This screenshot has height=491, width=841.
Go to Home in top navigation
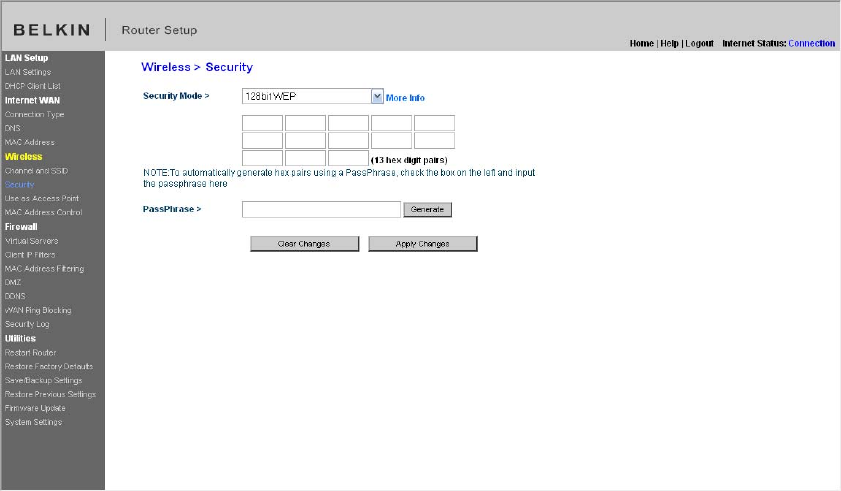click(x=641, y=43)
